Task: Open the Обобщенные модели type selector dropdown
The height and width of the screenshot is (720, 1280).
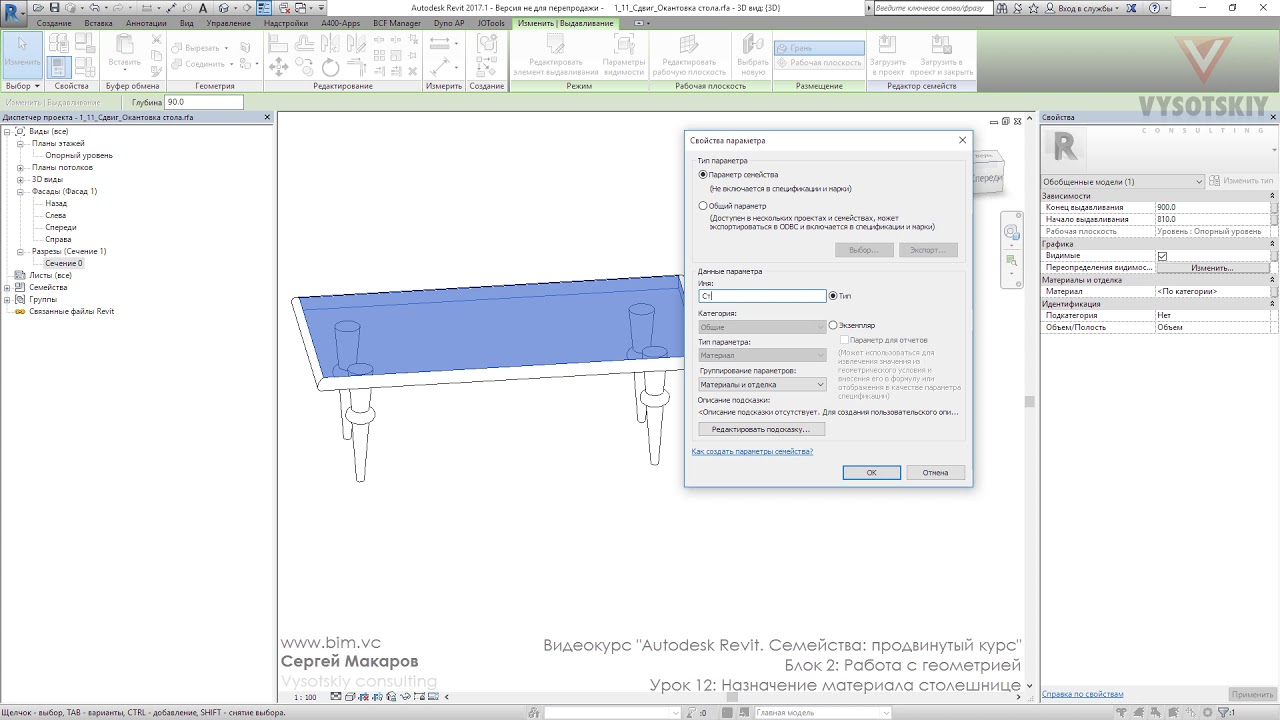Action: [1122, 181]
